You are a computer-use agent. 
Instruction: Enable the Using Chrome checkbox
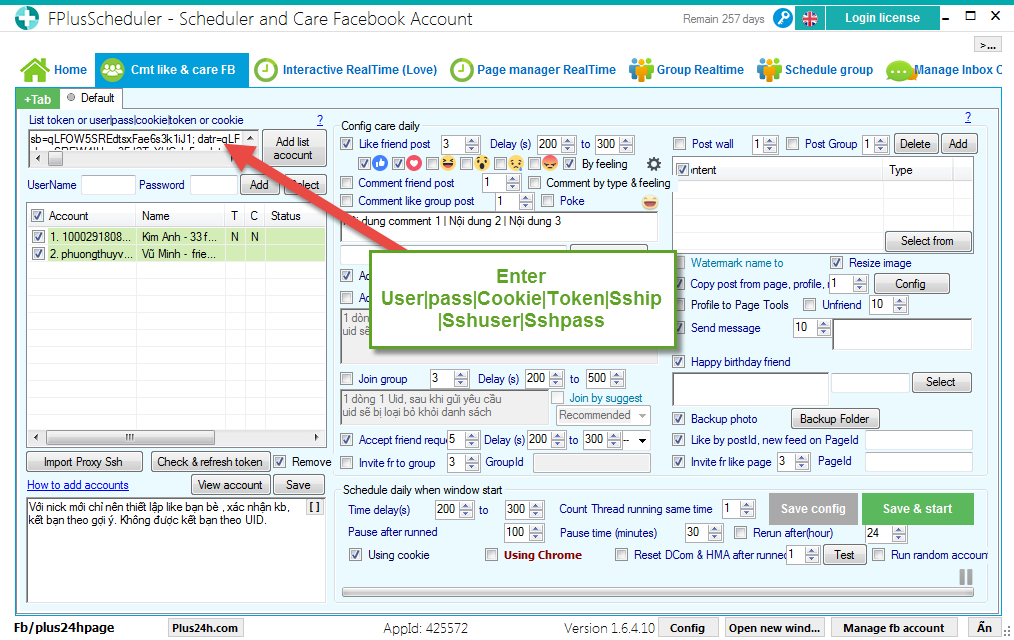(491, 555)
